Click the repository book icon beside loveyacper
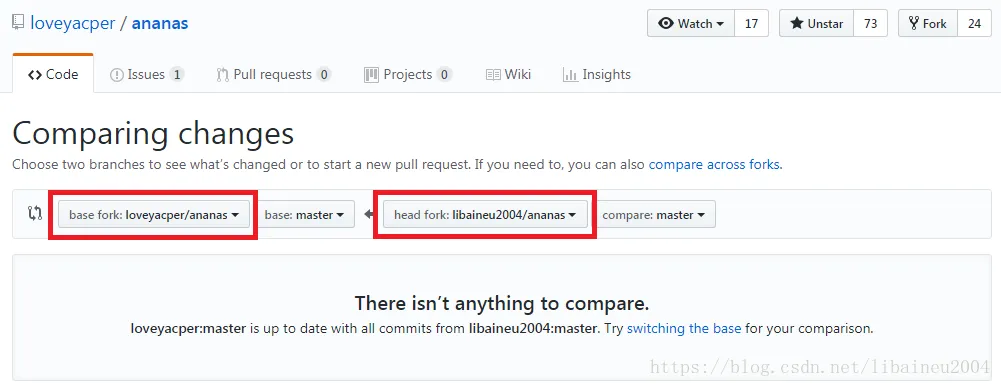The image size is (1001, 387). click(18, 24)
